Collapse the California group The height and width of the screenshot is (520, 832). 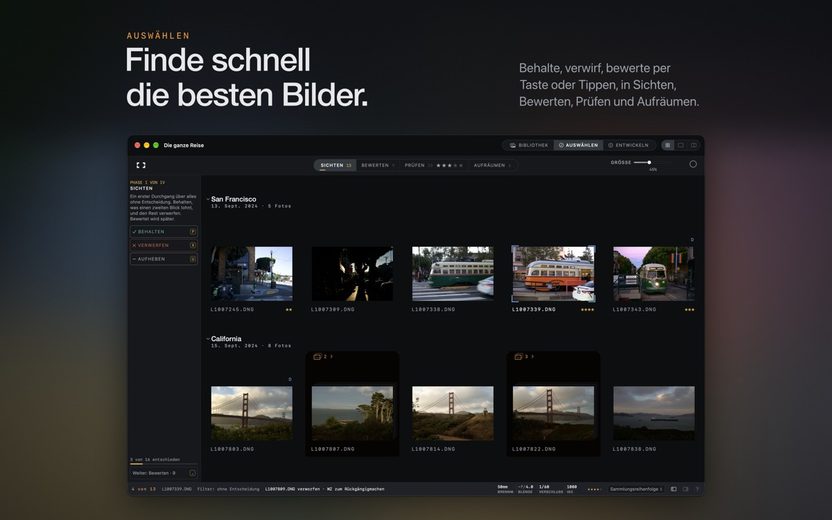coord(208,339)
